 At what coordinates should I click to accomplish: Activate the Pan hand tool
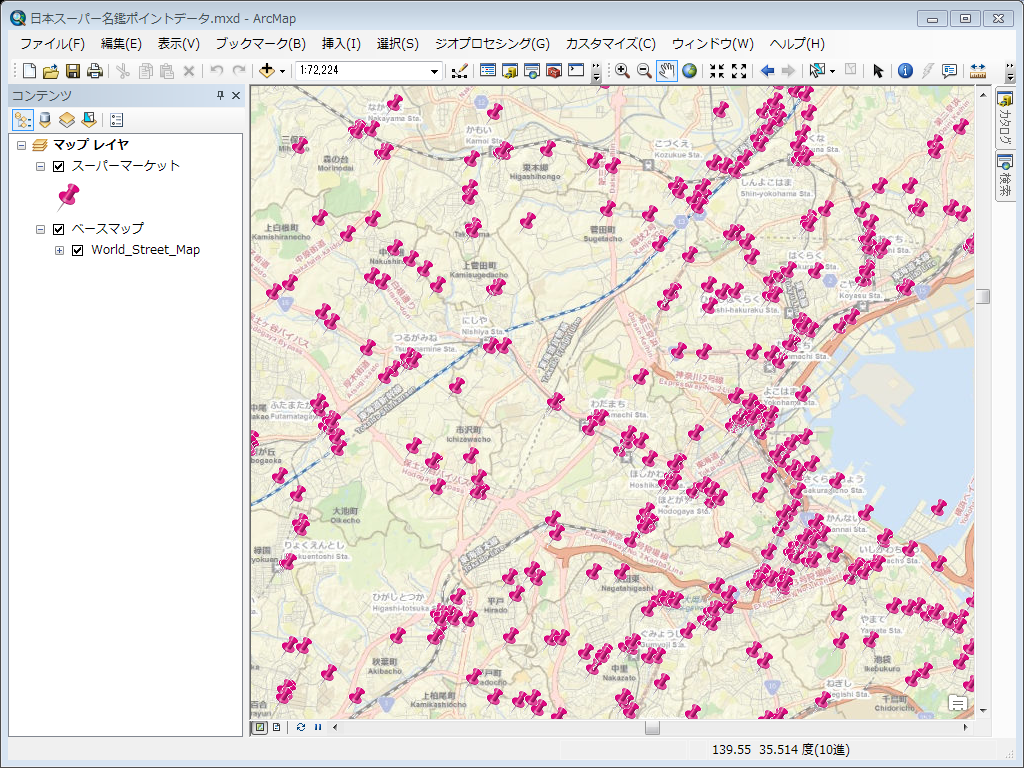click(x=666, y=71)
